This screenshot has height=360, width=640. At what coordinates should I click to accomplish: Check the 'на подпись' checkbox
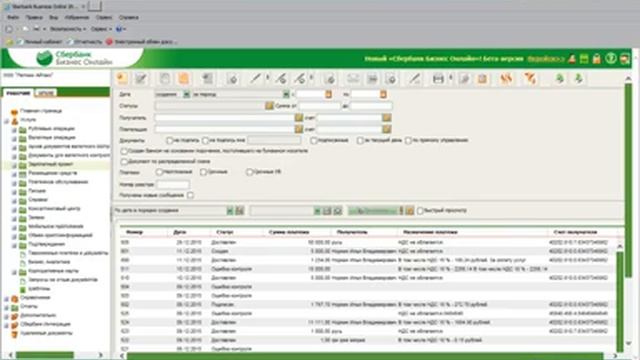point(169,140)
